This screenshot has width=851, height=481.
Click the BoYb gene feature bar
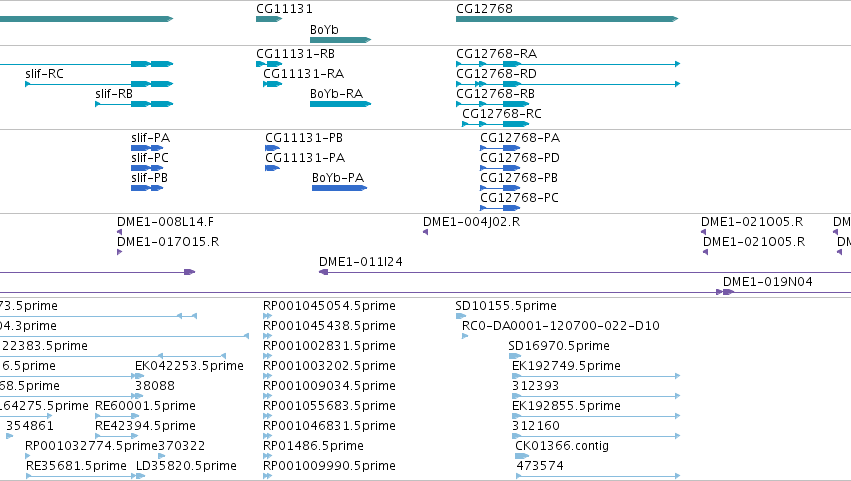[x=340, y=40]
